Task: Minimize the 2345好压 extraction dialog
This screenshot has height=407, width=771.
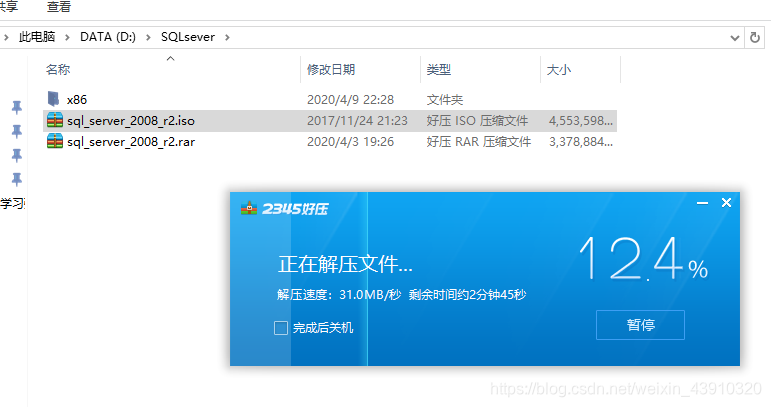Action: click(x=702, y=203)
